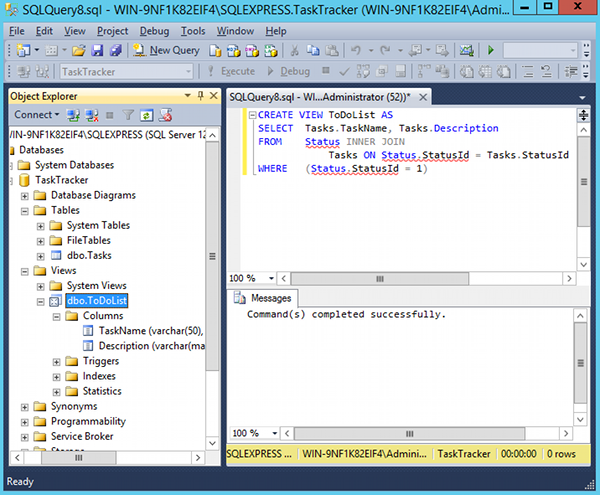Screen dimensions: 600x495
Task: Switch to the Messages tab
Action: click(x=263, y=298)
